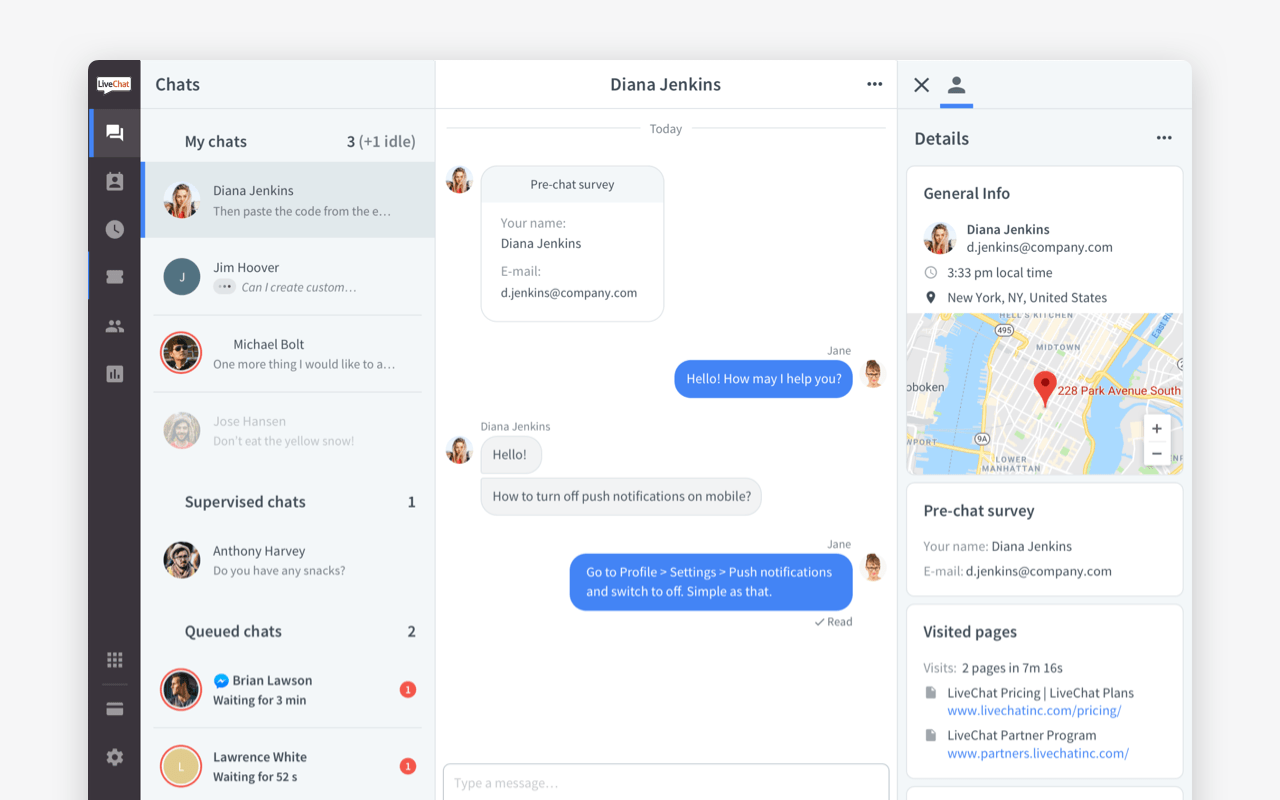Click the My chats section header
Image resolution: width=1280 pixels, height=800 pixels.
pos(216,141)
